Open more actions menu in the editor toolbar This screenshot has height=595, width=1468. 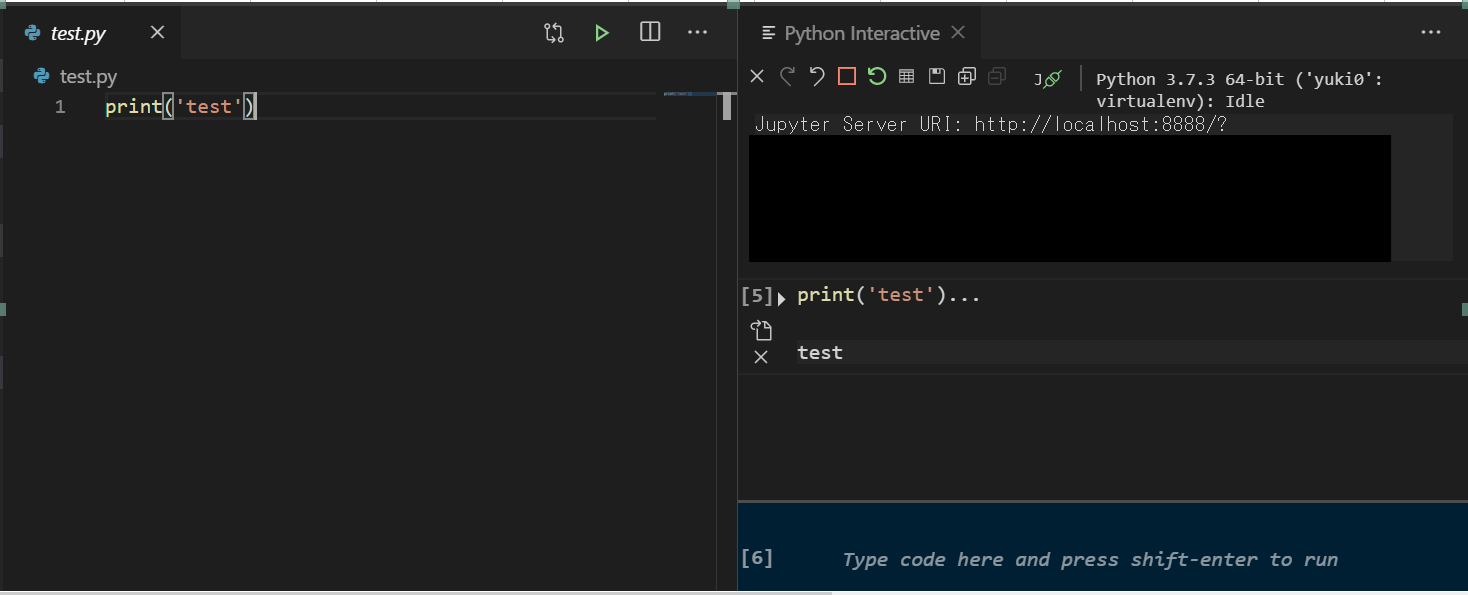coord(697,32)
